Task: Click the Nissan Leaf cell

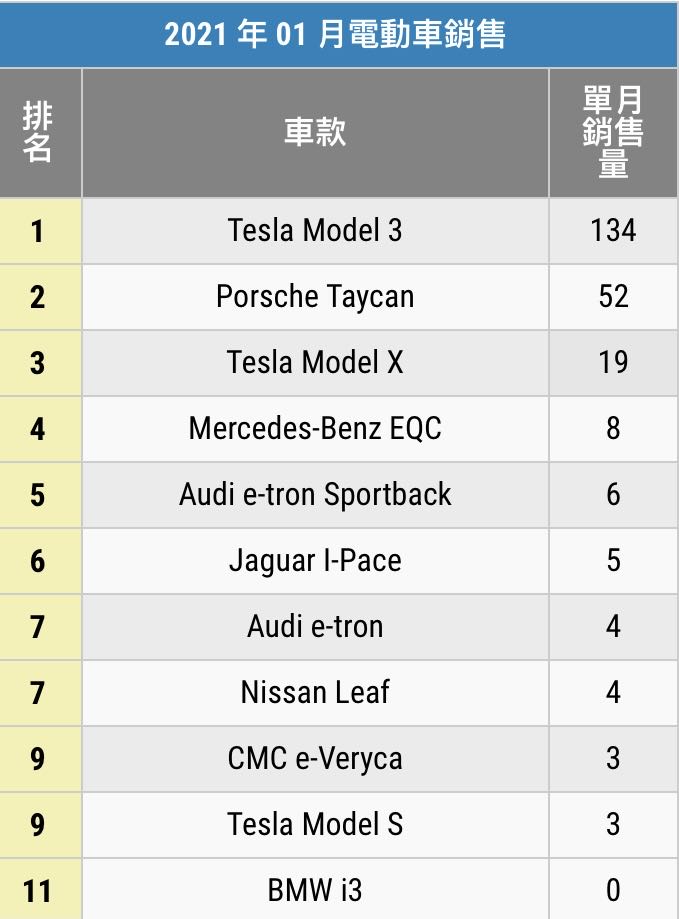Action: [x=315, y=692]
